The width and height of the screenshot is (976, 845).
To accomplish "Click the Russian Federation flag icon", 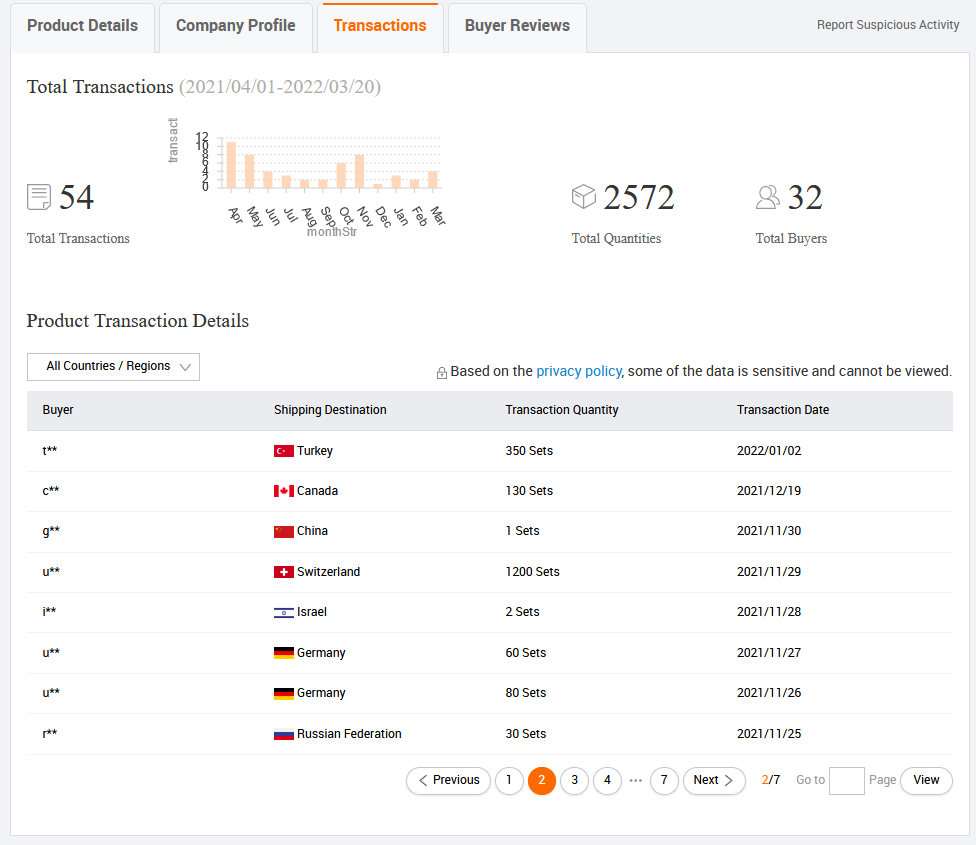I will point(283,734).
